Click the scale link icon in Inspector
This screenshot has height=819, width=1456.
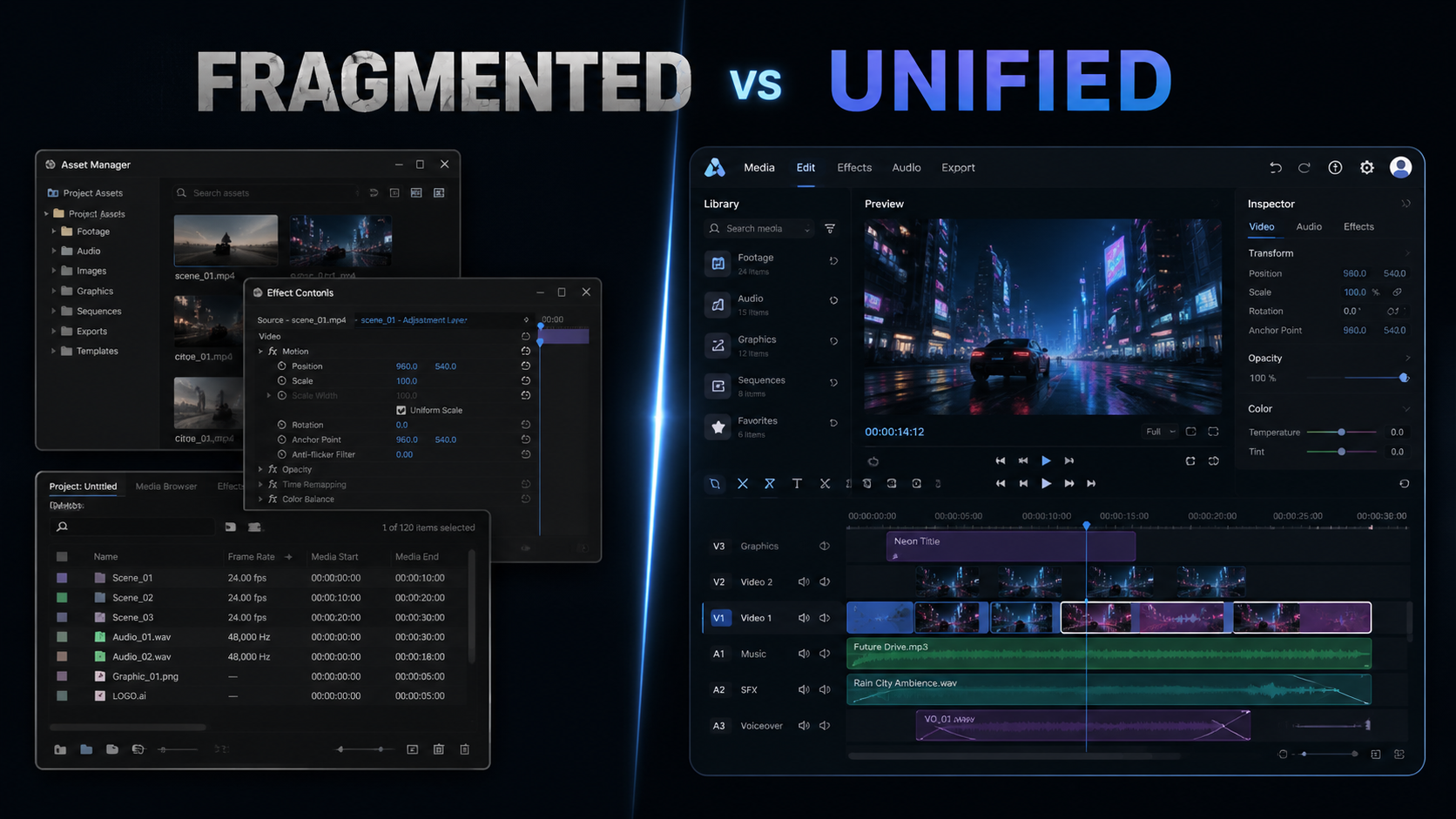pyautogui.click(x=1397, y=292)
